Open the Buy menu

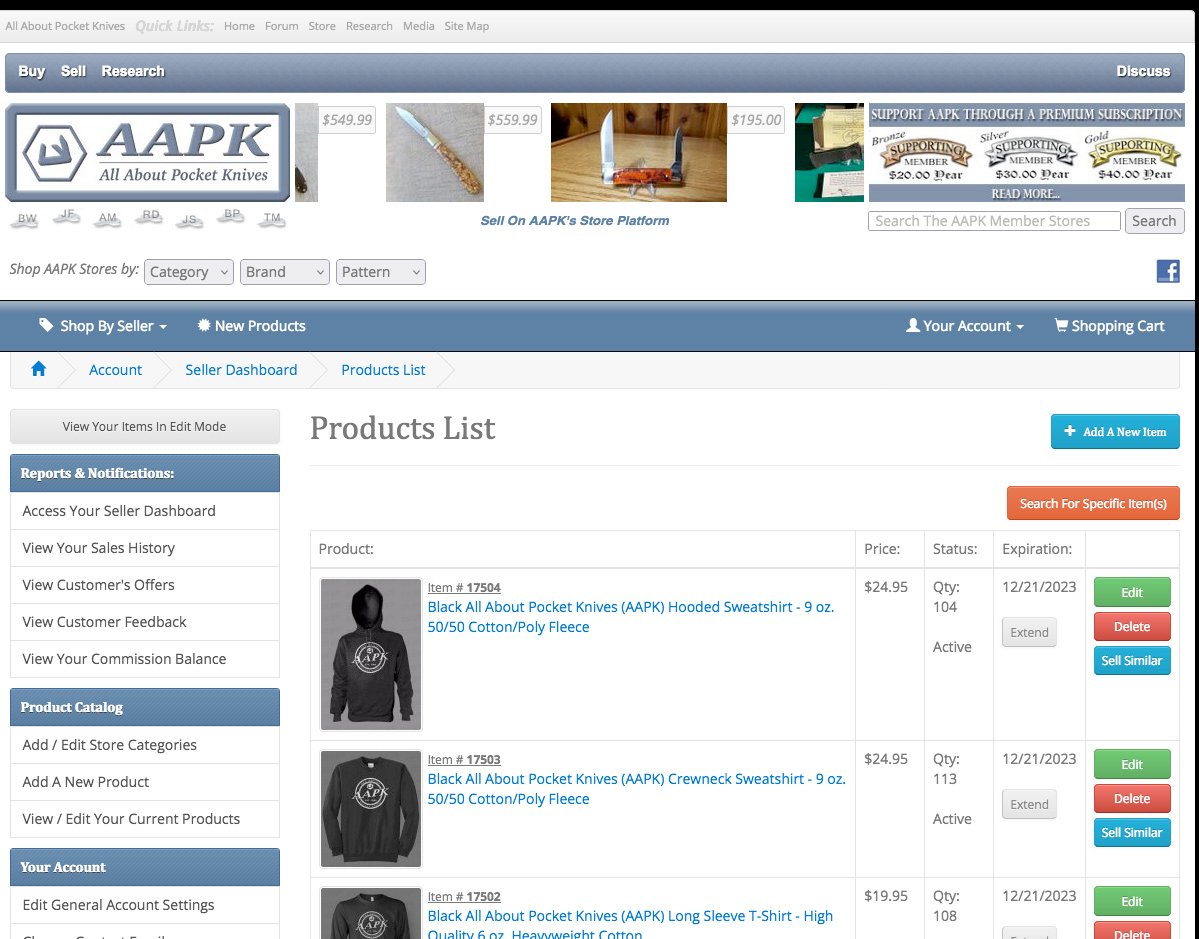(31, 71)
